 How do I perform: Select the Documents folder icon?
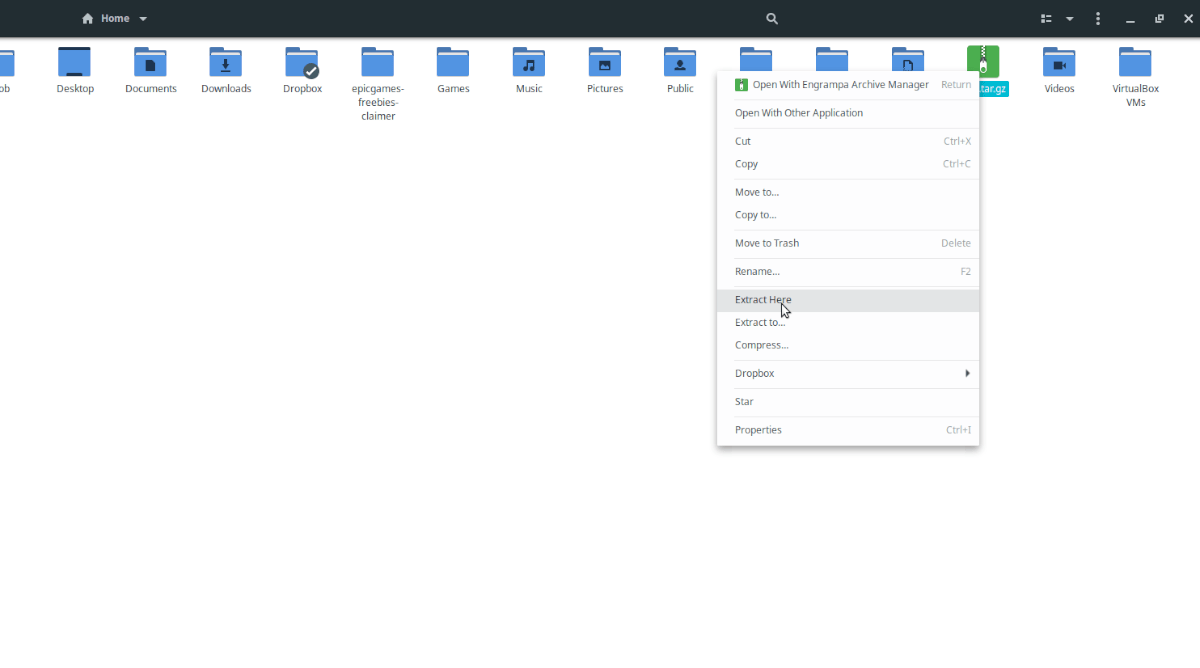click(x=150, y=62)
